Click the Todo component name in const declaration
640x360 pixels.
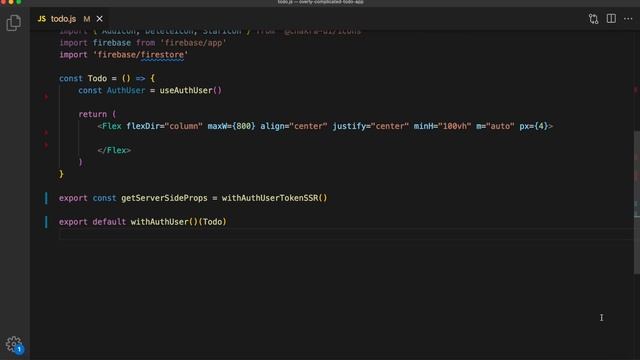pos(97,78)
